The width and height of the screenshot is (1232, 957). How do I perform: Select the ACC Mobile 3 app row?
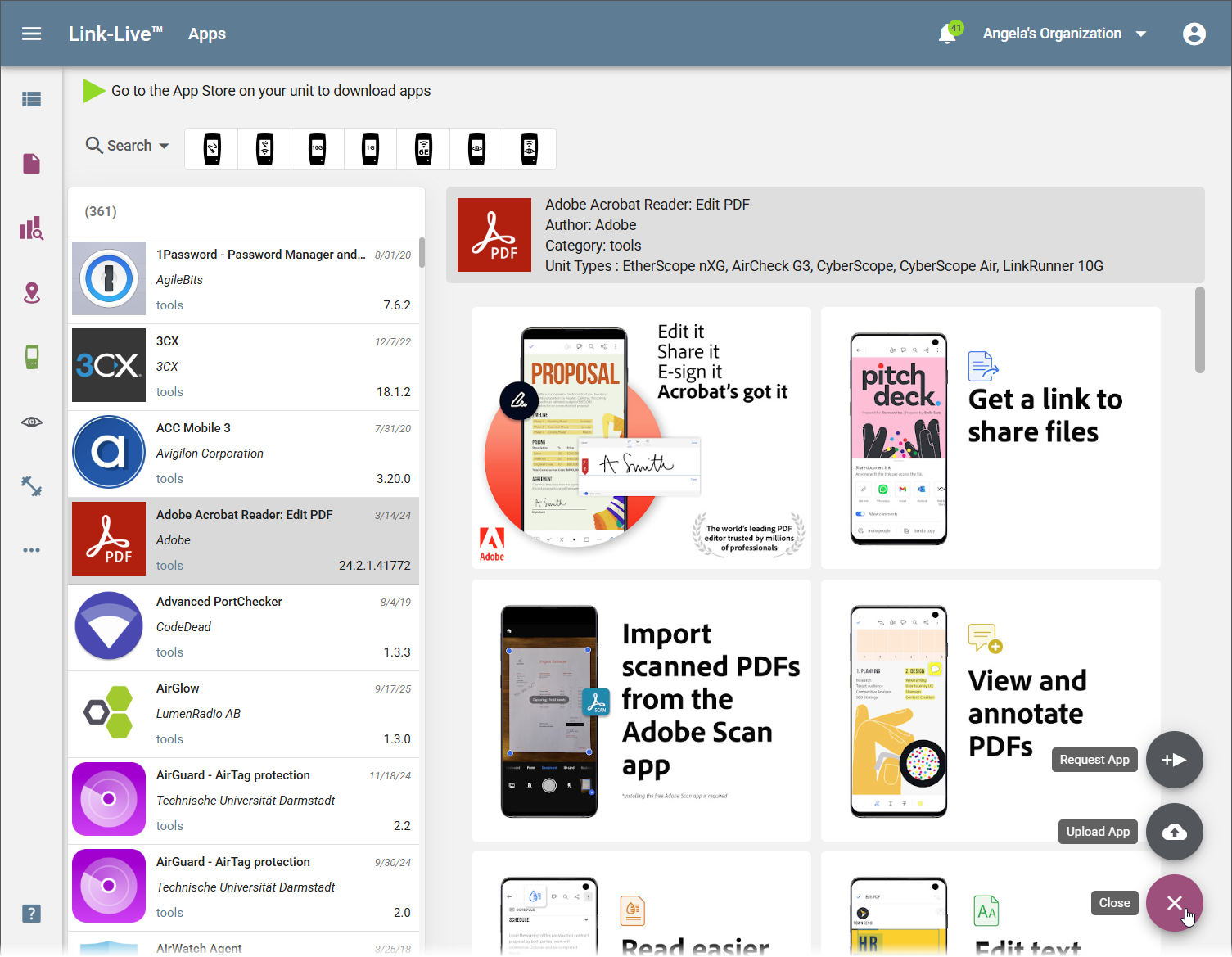244,454
